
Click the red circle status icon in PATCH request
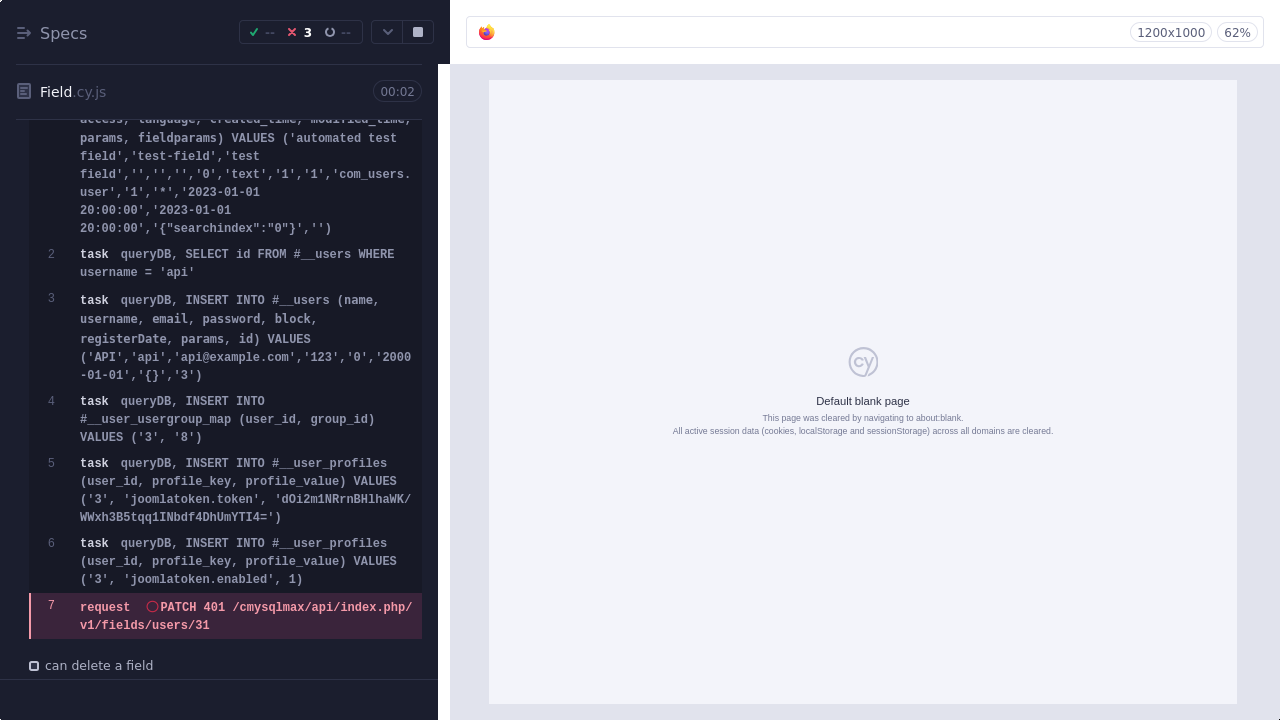[x=152, y=607]
